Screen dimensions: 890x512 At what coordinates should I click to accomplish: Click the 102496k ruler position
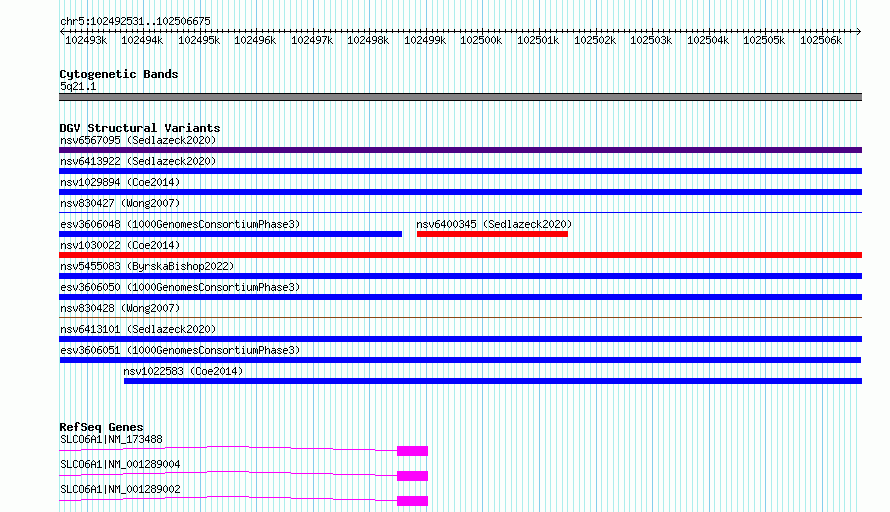pos(255,40)
